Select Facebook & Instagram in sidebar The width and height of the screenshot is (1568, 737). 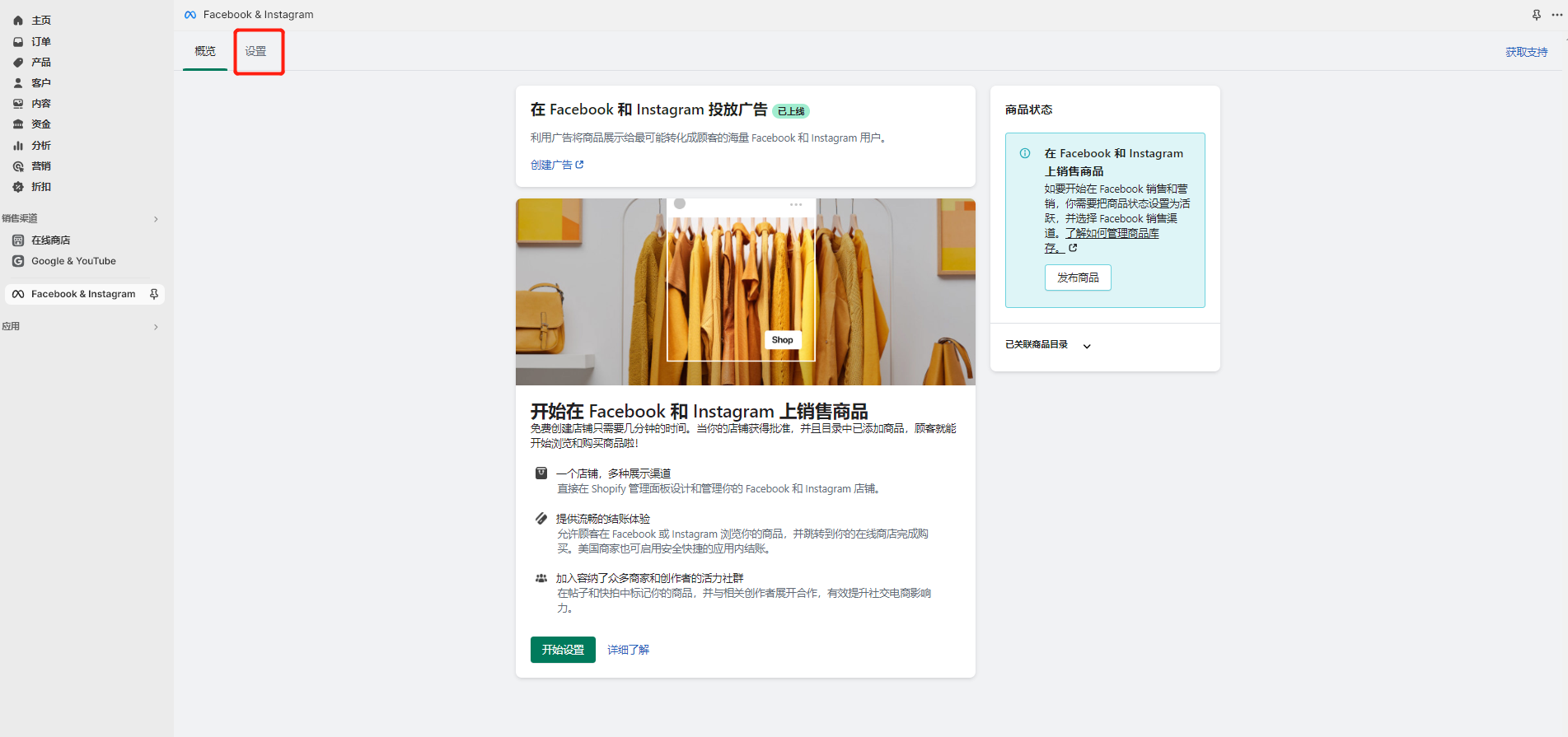85,294
